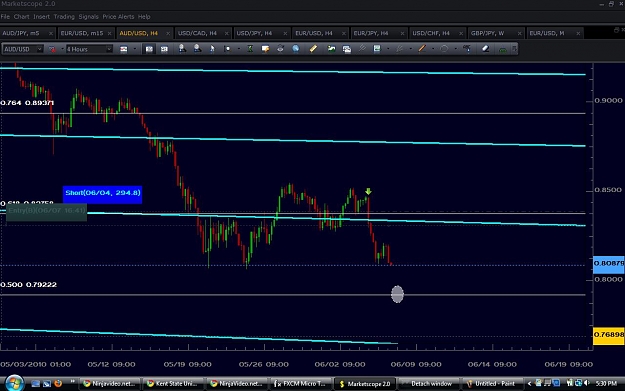Click the grey diagonal lines tool icon
Image resolution: width=625 pixels, height=391 pixels.
point(362,49)
